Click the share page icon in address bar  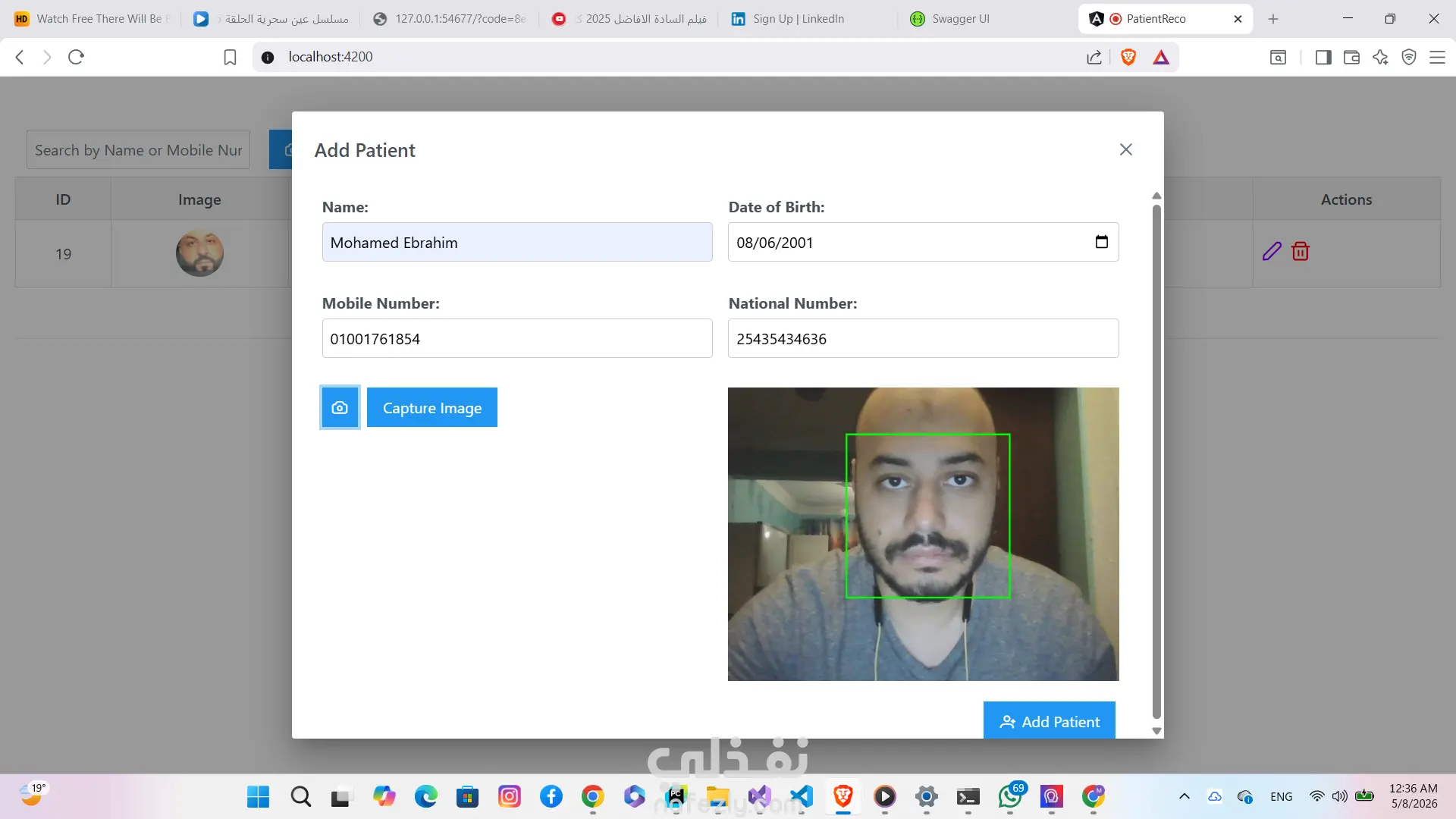pyautogui.click(x=1094, y=57)
